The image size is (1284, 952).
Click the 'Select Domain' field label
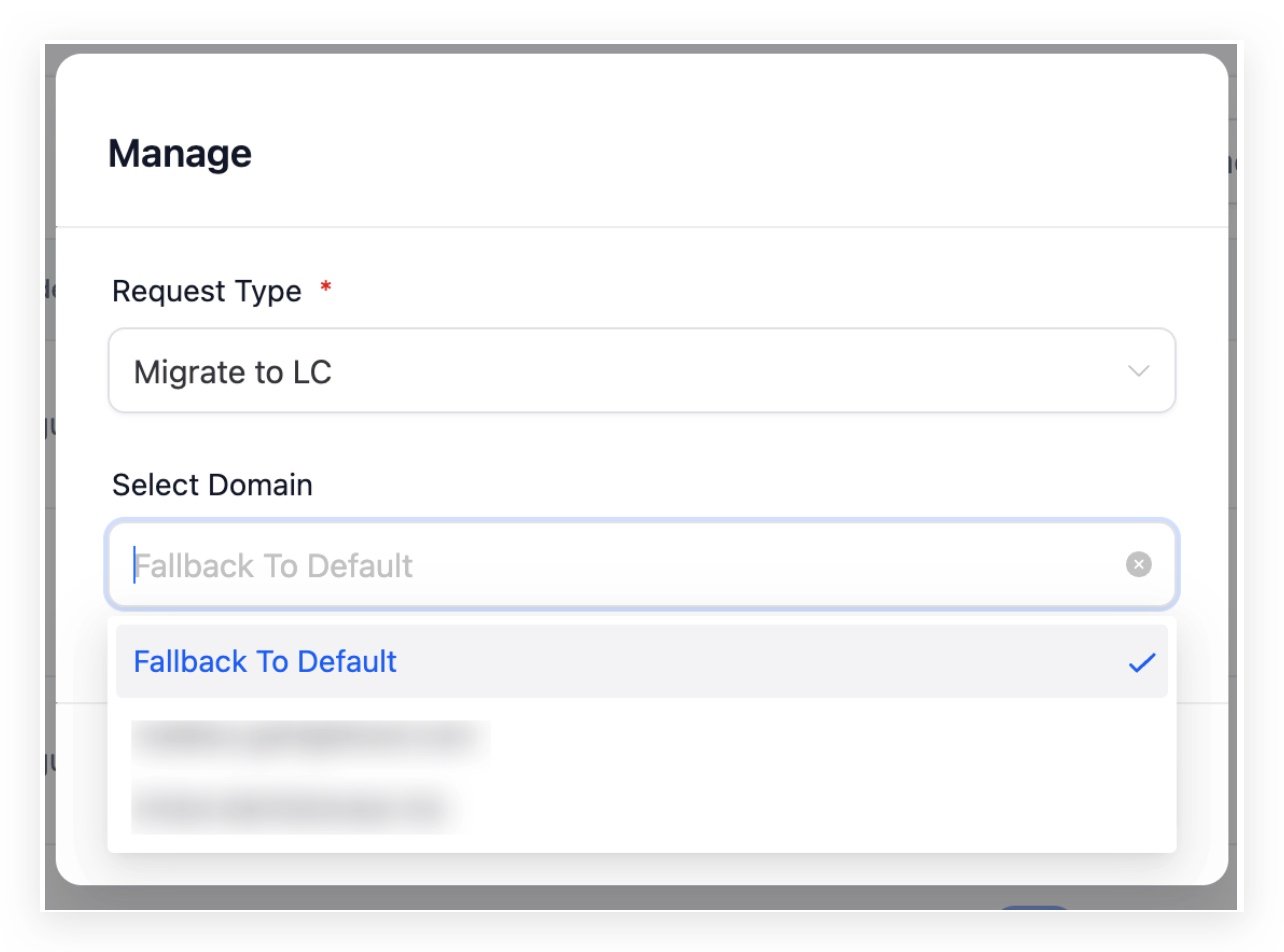pos(212,485)
